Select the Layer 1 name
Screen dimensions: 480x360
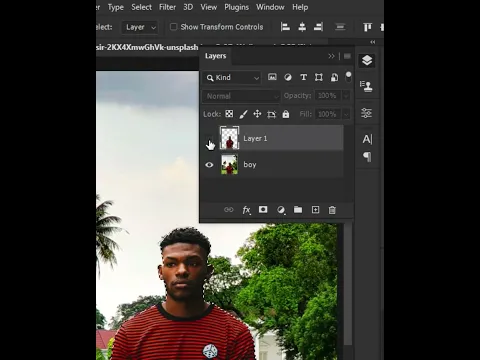tap(255, 139)
